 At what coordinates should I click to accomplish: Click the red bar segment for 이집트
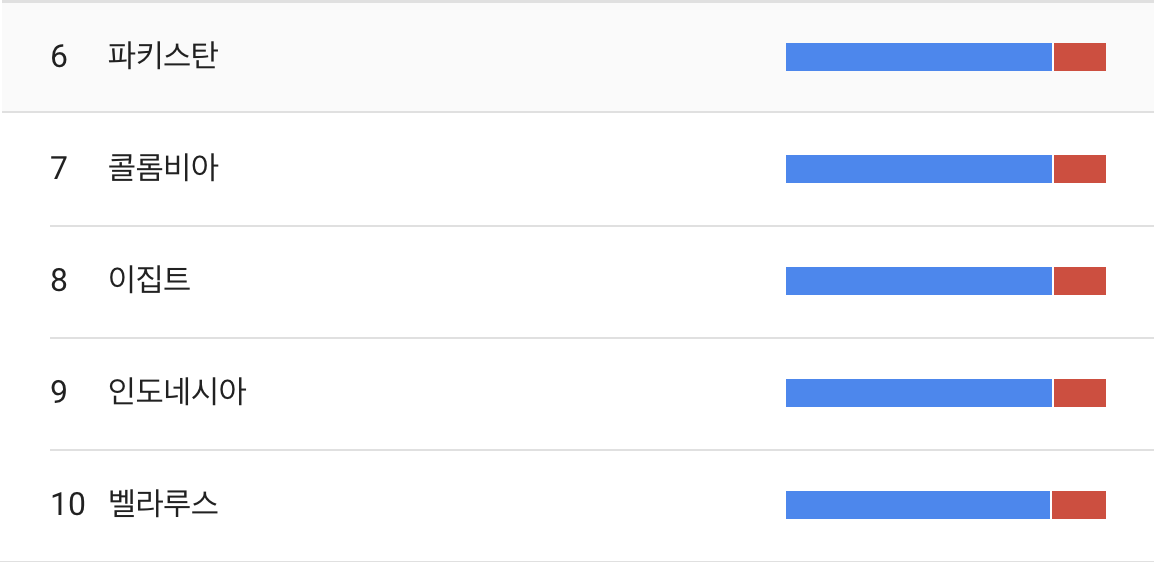coord(1080,281)
